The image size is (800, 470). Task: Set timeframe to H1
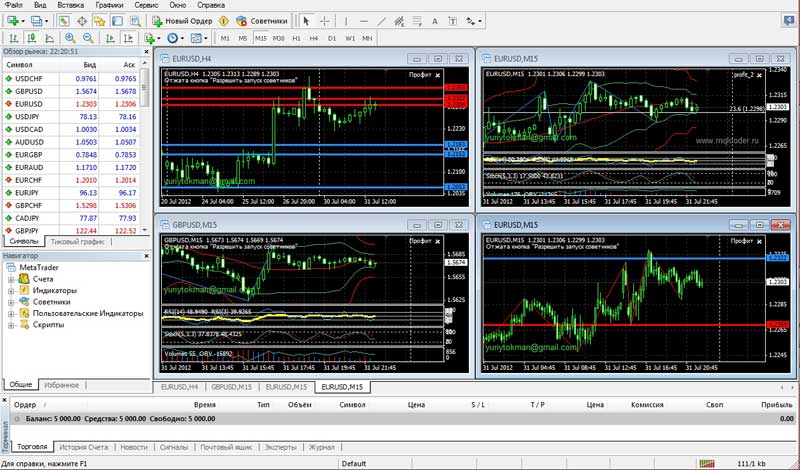(x=296, y=38)
